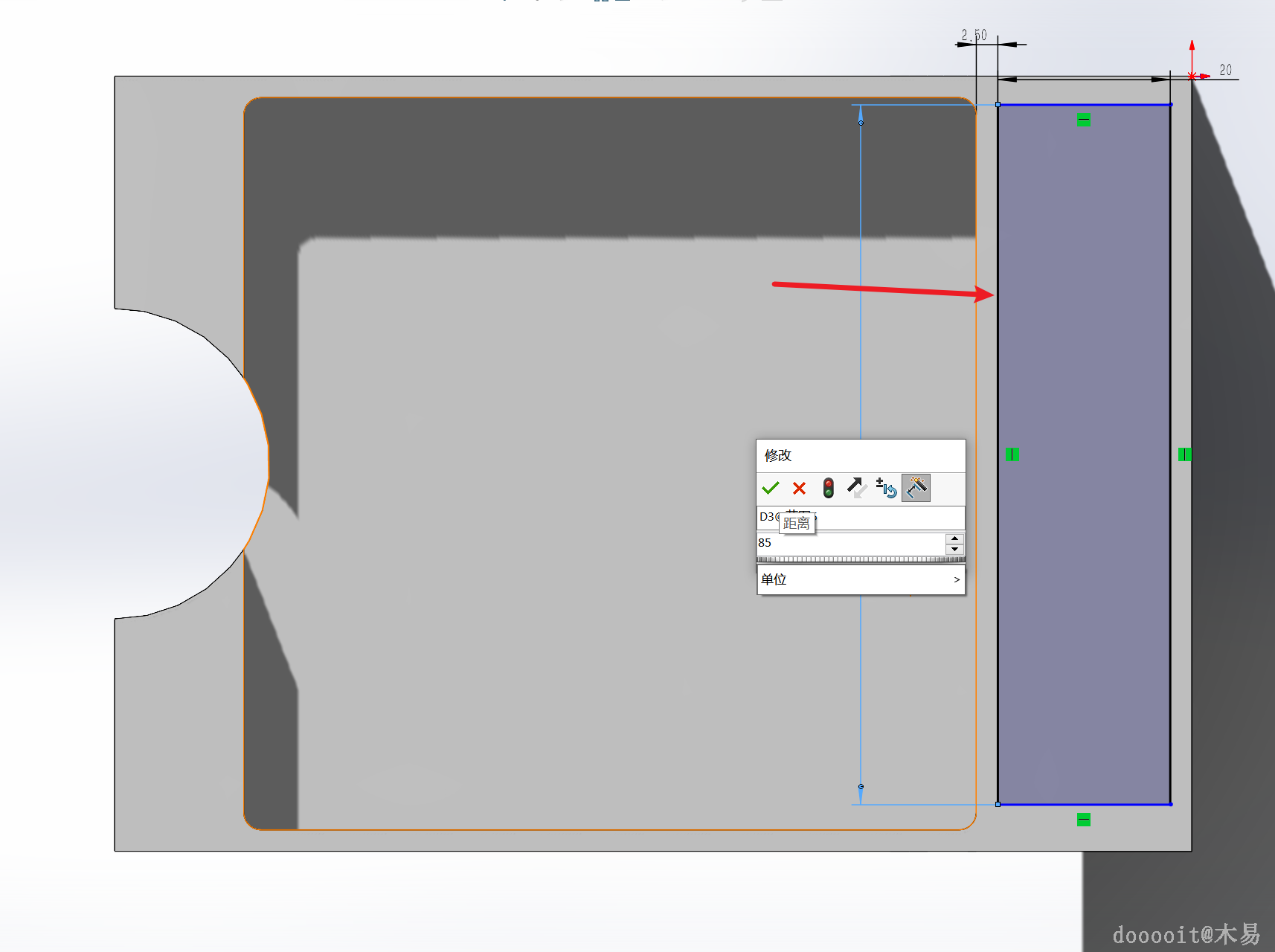Open the spin increment value setting

886,488
